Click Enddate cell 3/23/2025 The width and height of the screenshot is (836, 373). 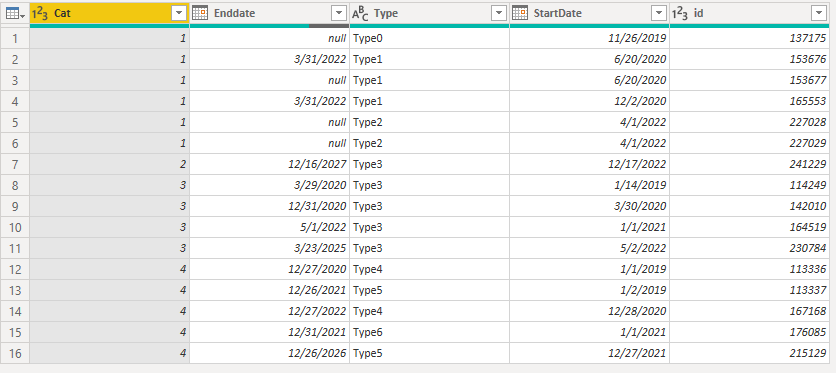pos(269,248)
